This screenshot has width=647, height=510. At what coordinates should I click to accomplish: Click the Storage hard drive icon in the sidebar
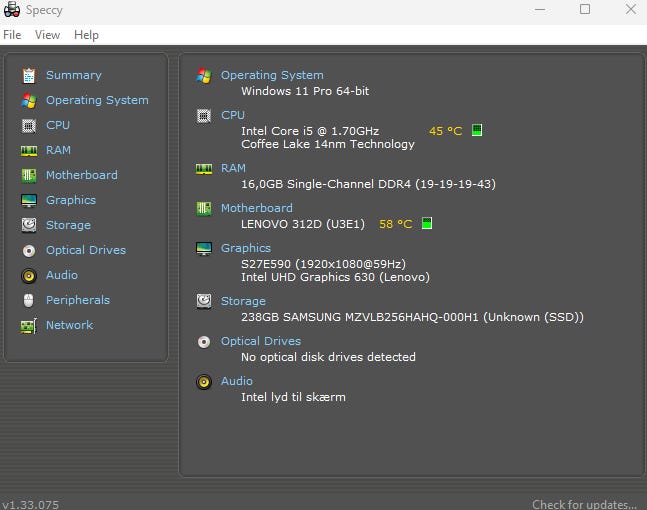pos(29,225)
